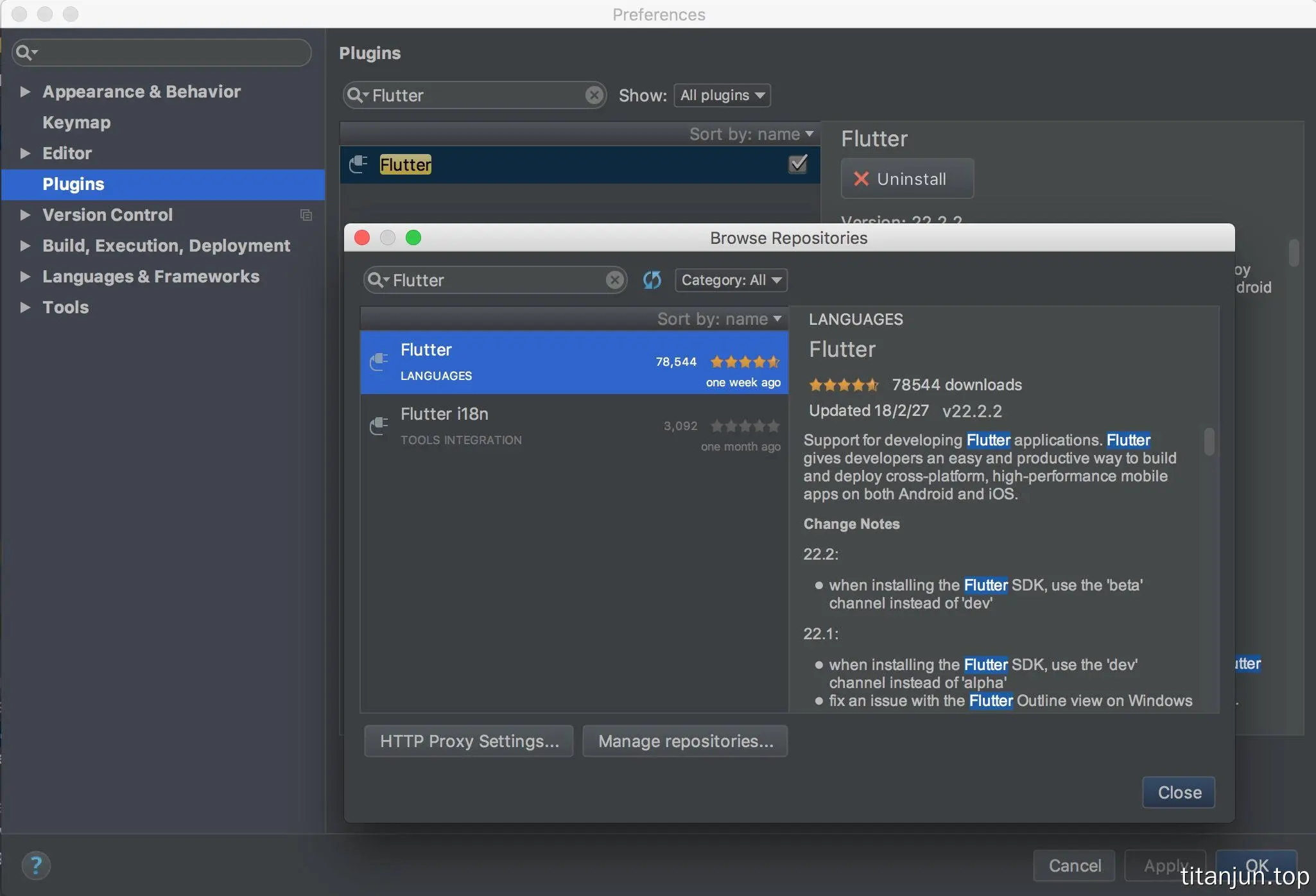This screenshot has height=896, width=1316.
Task: Open Sort by name in repositories list
Action: click(x=719, y=319)
